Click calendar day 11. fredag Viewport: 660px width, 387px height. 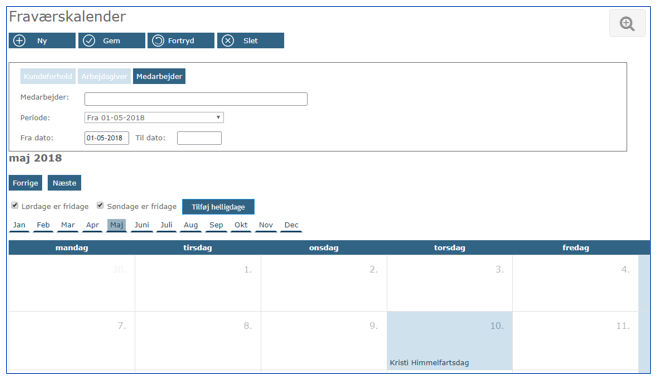pos(575,341)
